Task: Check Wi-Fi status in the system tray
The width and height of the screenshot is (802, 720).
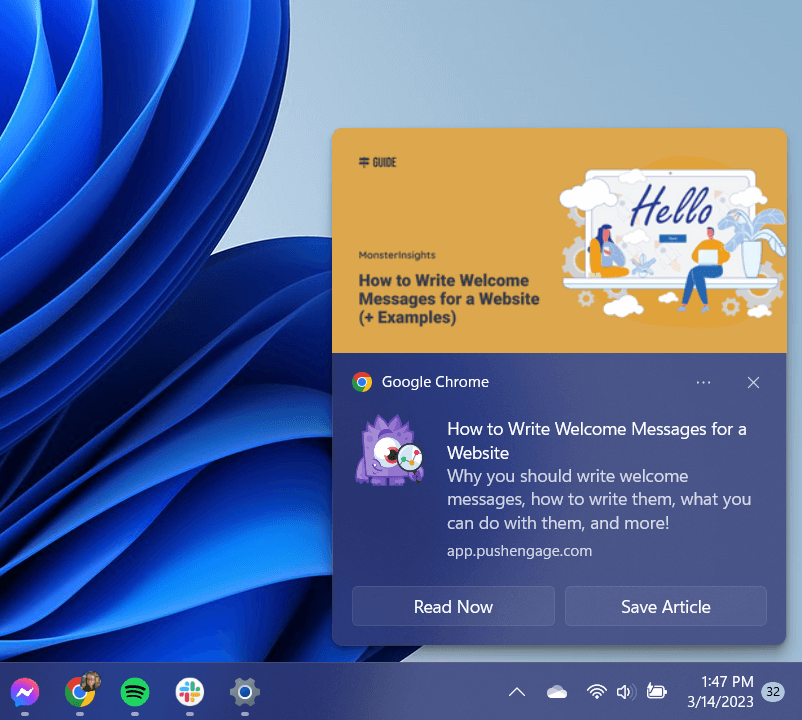Action: [x=596, y=691]
